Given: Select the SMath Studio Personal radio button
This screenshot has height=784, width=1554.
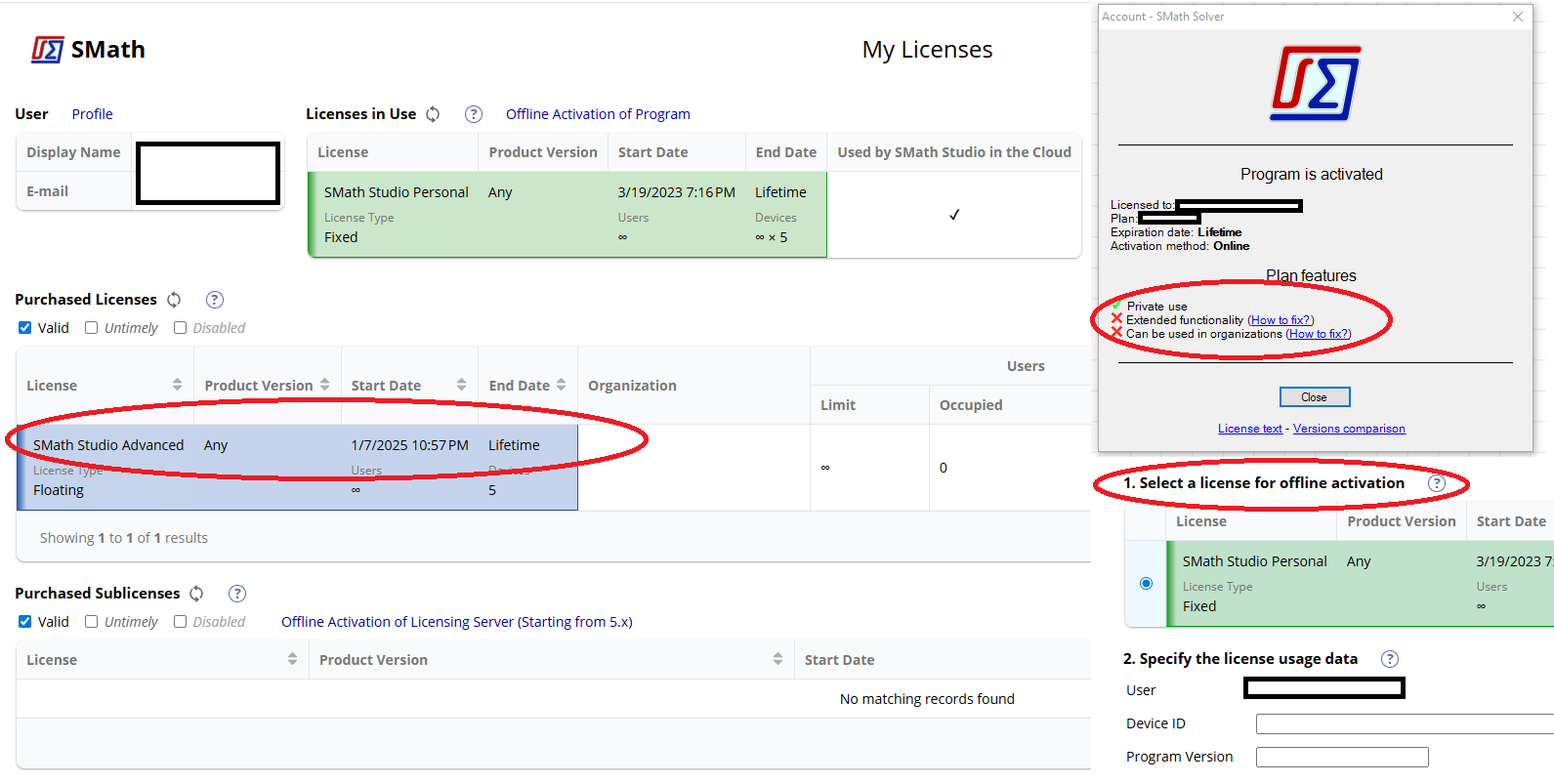Looking at the screenshot, I should [x=1147, y=584].
